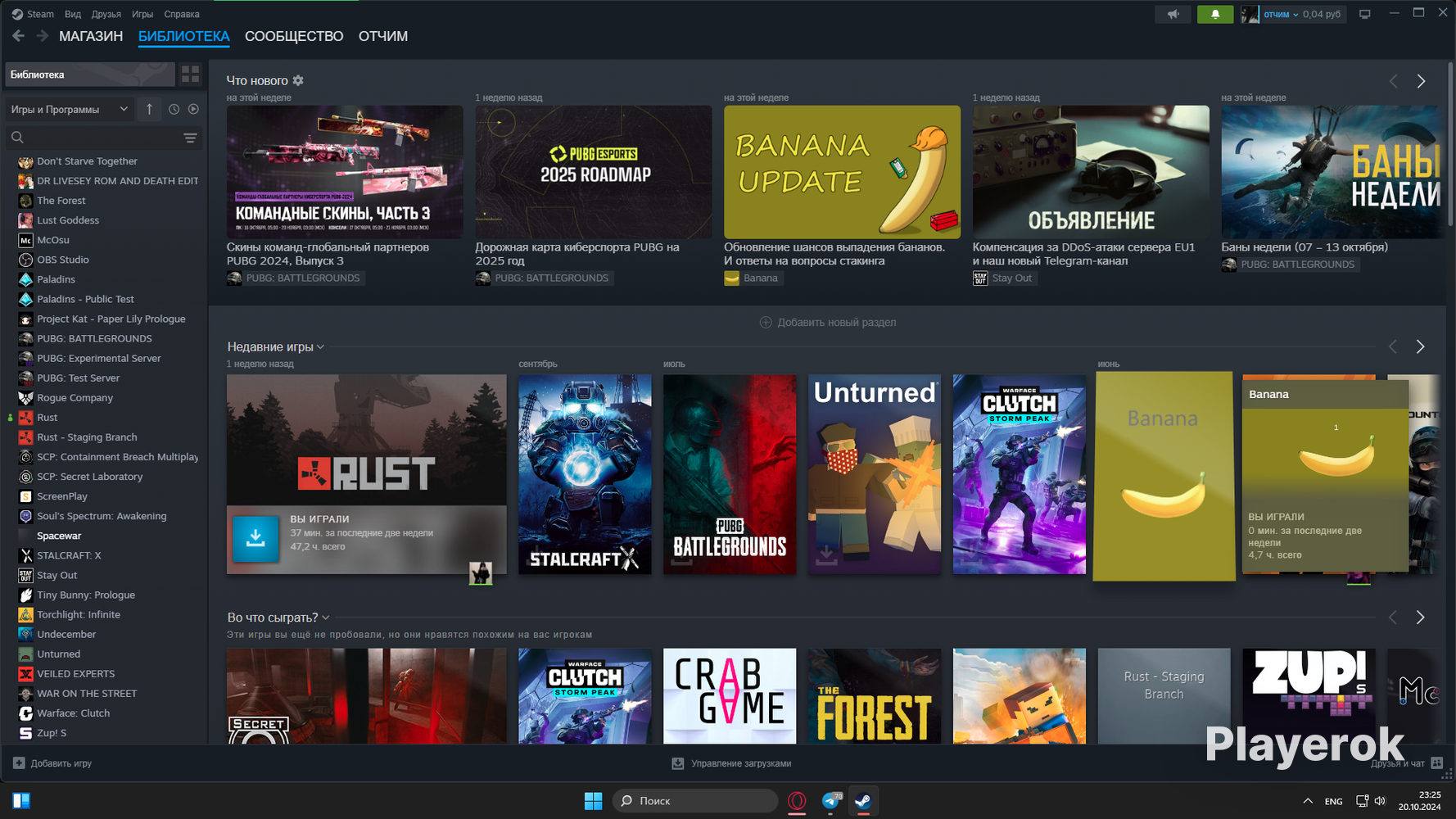1456x819 pixels.
Task: Open Opera browser from taskbar
Action: [797, 801]
